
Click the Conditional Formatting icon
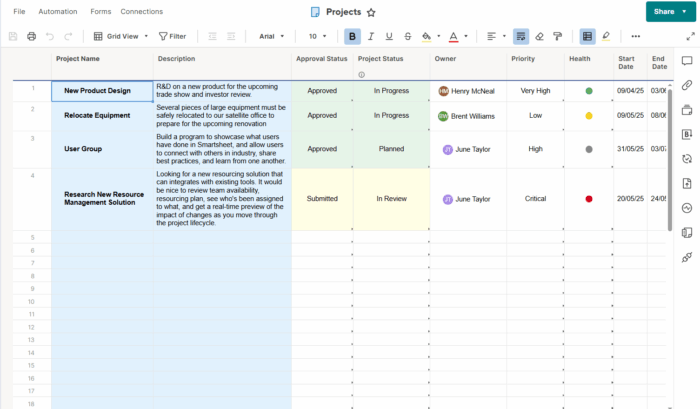click(x=588, y=36)
